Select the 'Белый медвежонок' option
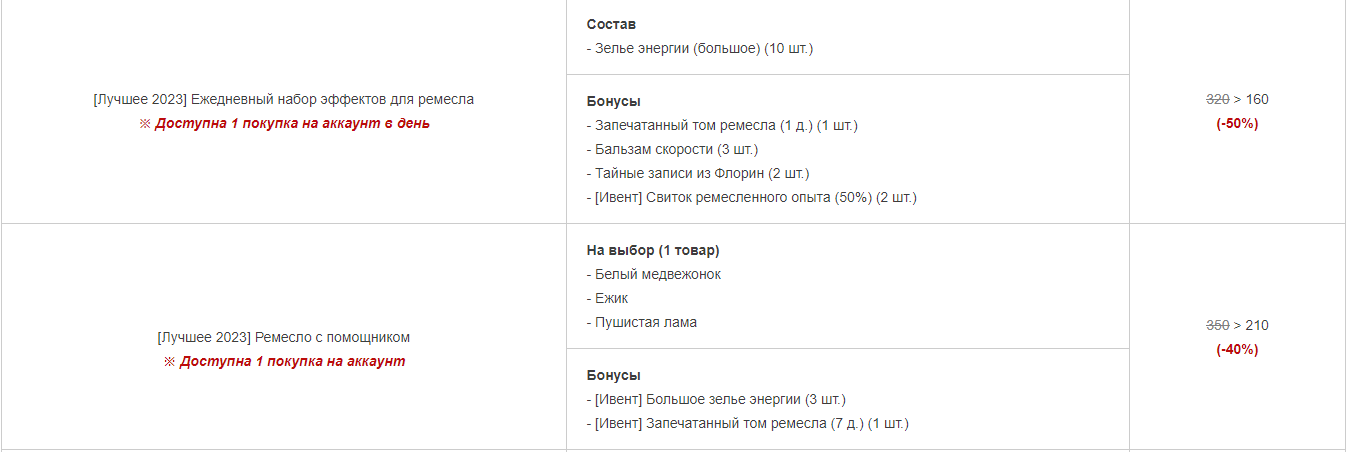 [653, 274]
